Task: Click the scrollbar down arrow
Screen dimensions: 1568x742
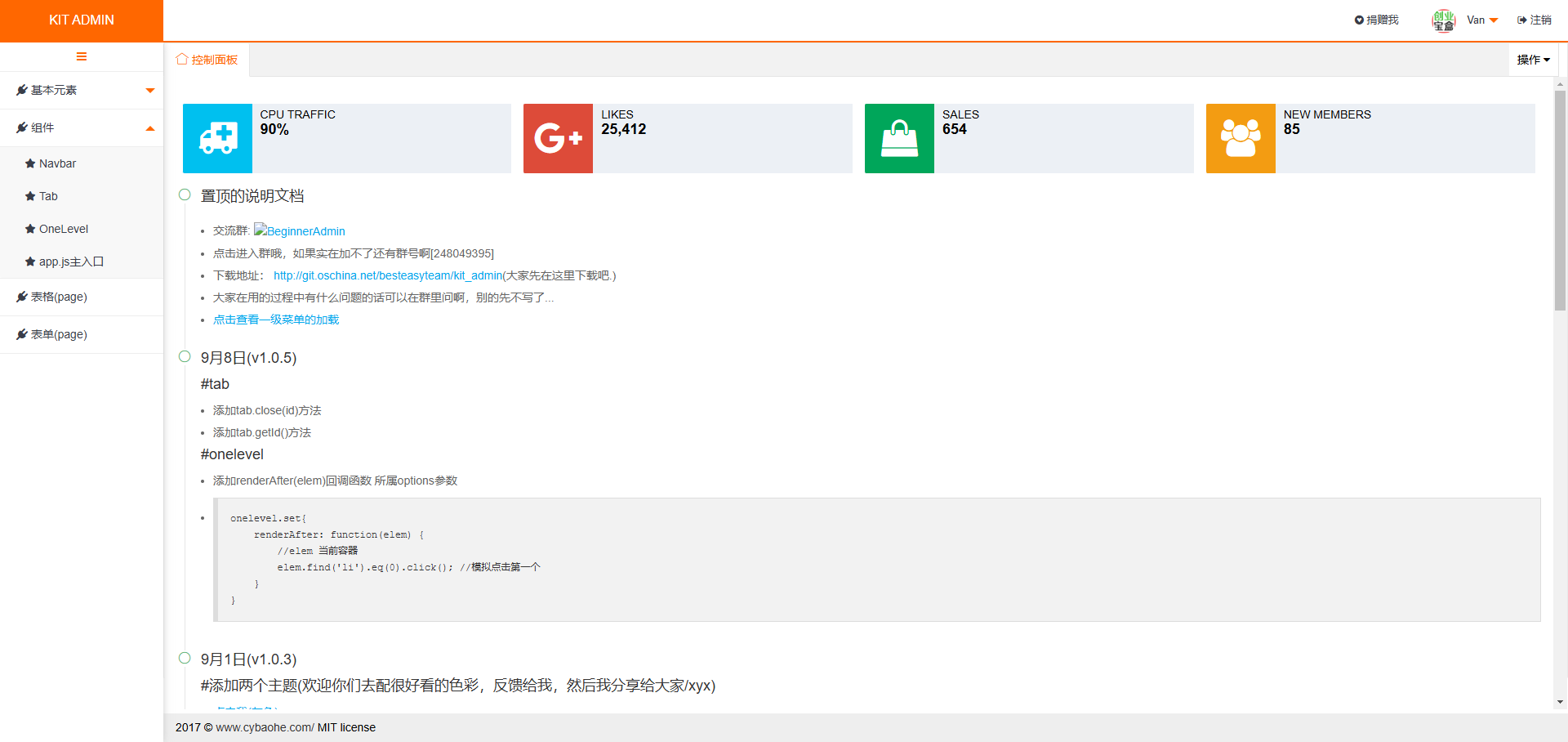Action: coord(1560,702)
